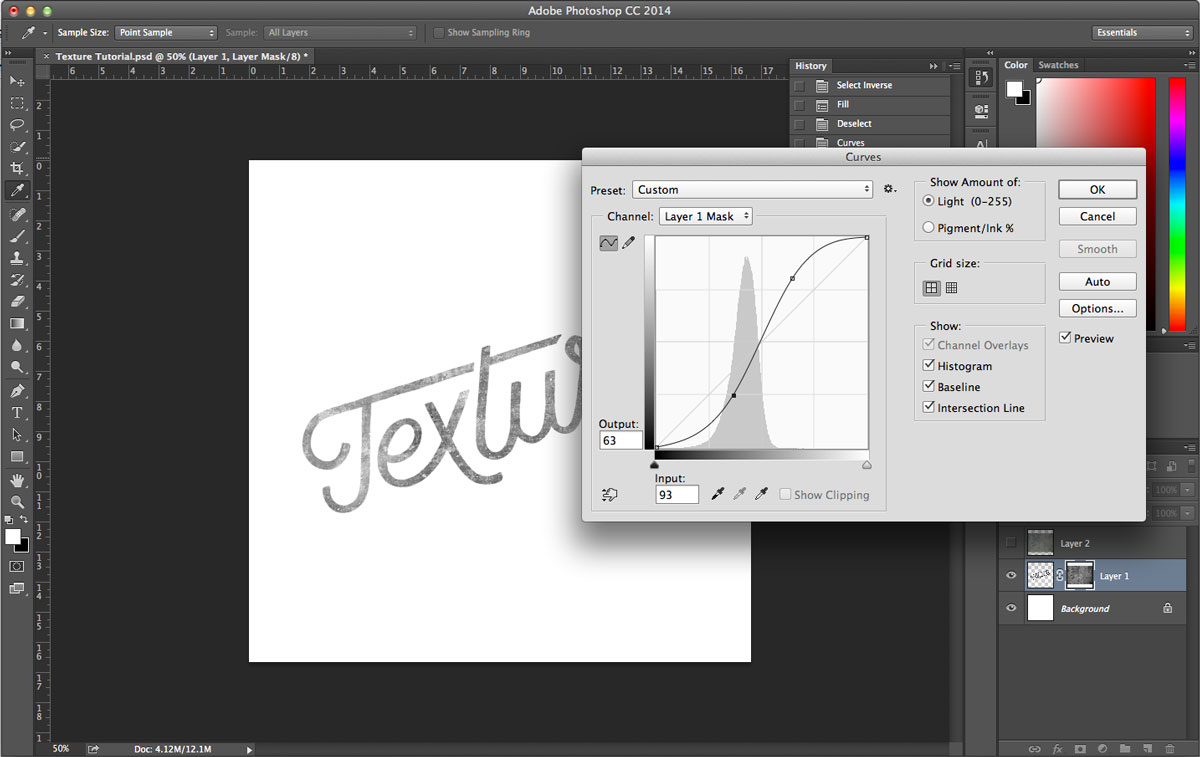Activate the on-image targeted adjustment hand icon

608,494
